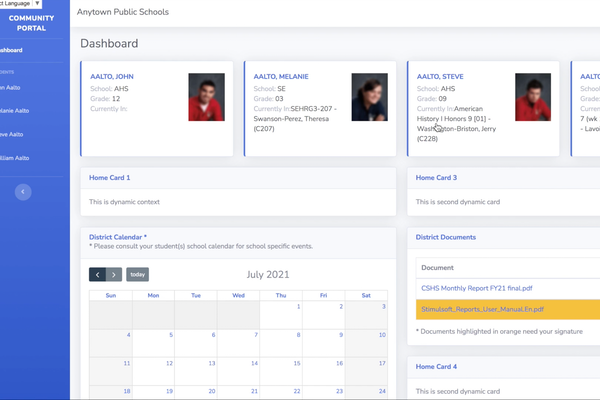This screenshot has width=600, height=400.
Task: Open the Select Language dropdown
Action: [20, 4]
